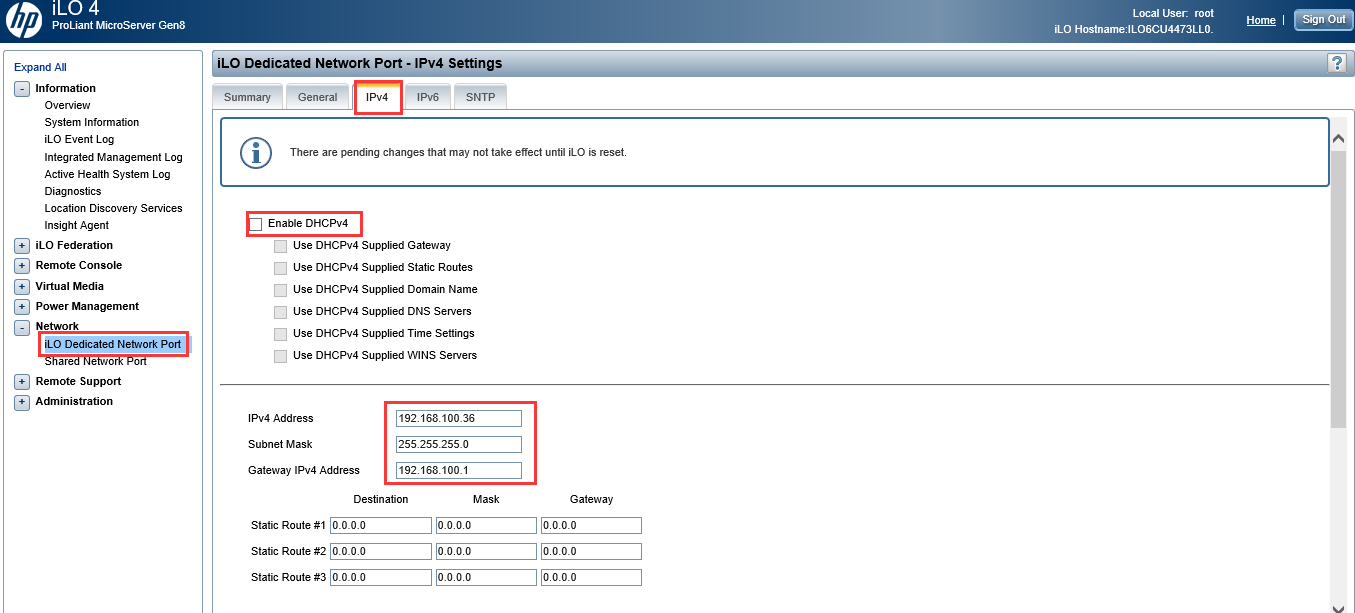Expand the iLO Federation section
The image size is (1355, 613).
click(x=22, y=246)
